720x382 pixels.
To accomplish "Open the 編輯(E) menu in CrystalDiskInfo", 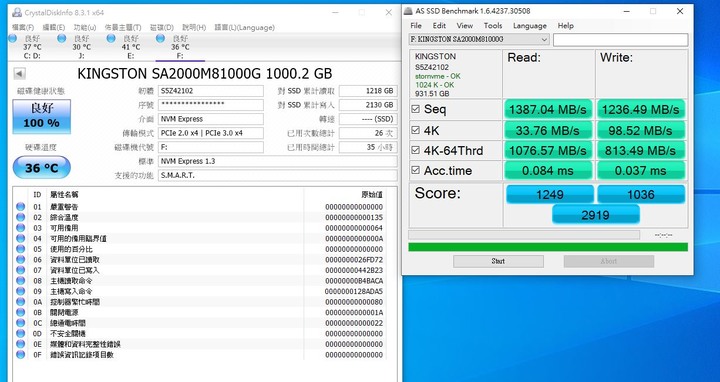I will coord(54,28).
